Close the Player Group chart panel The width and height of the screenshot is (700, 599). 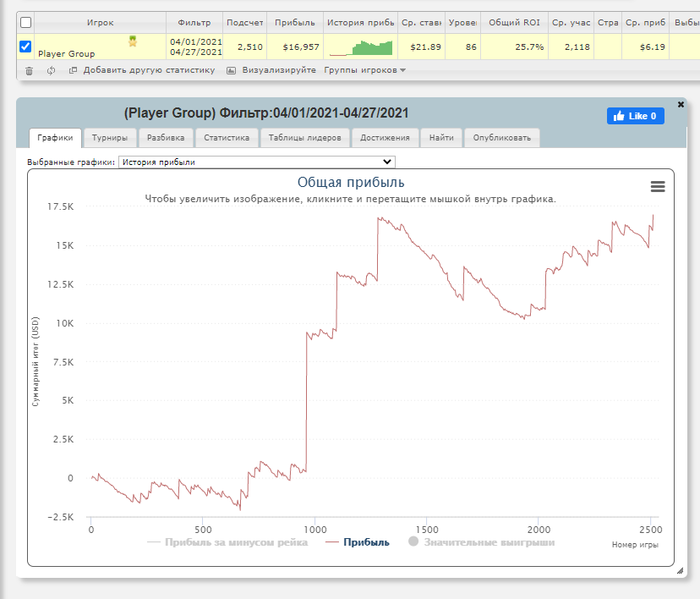pos(680,104)
